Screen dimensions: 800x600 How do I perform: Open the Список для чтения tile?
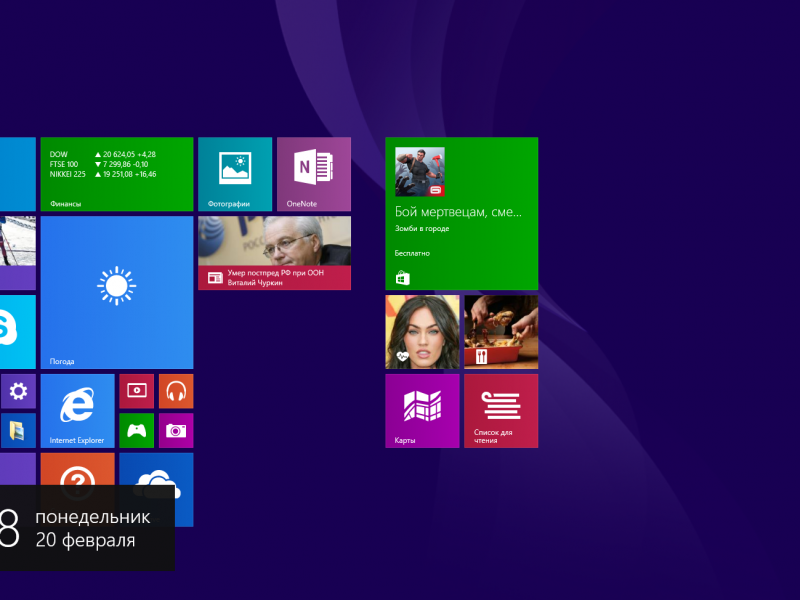tap(501, 411)
